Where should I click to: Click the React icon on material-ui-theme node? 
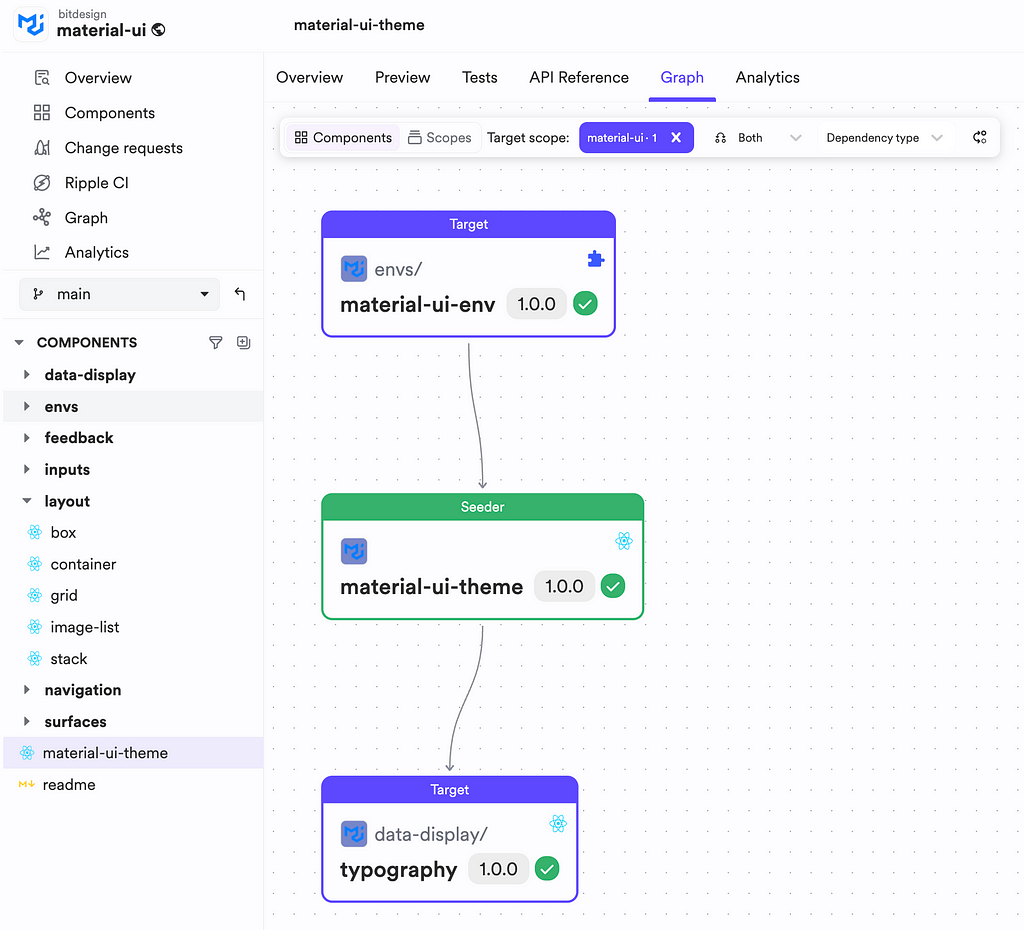624,541
